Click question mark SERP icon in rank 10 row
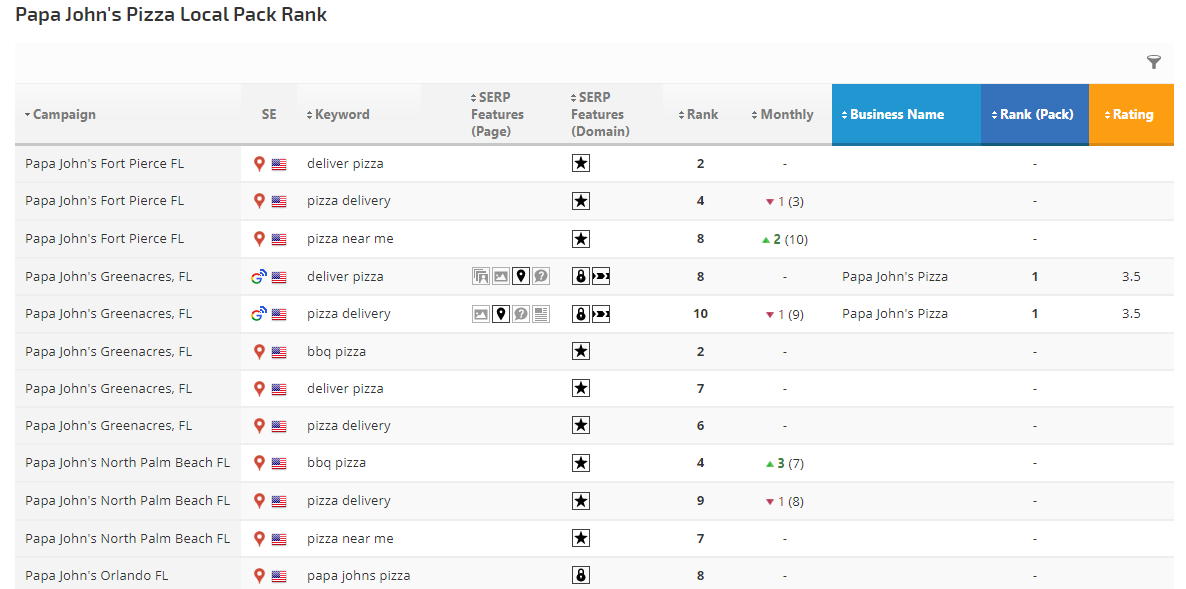The height and width of the screenshot is (589, 1186). coord(521,314)
